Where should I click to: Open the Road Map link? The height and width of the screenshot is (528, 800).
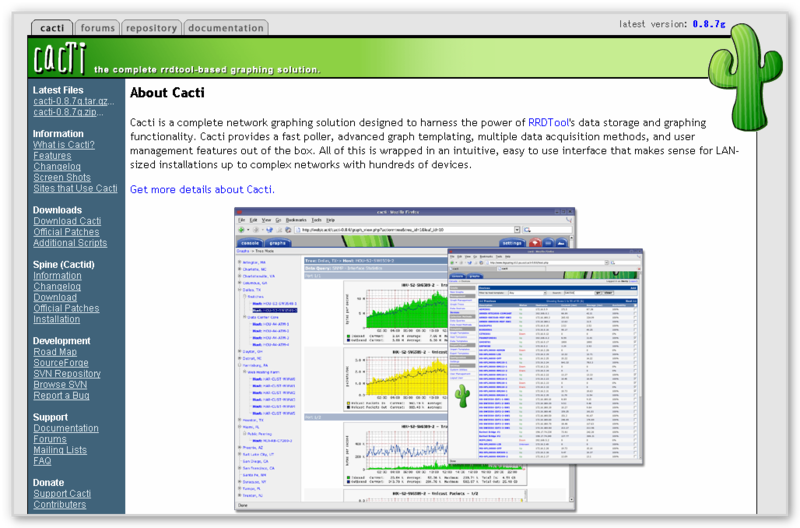point(55,352)
